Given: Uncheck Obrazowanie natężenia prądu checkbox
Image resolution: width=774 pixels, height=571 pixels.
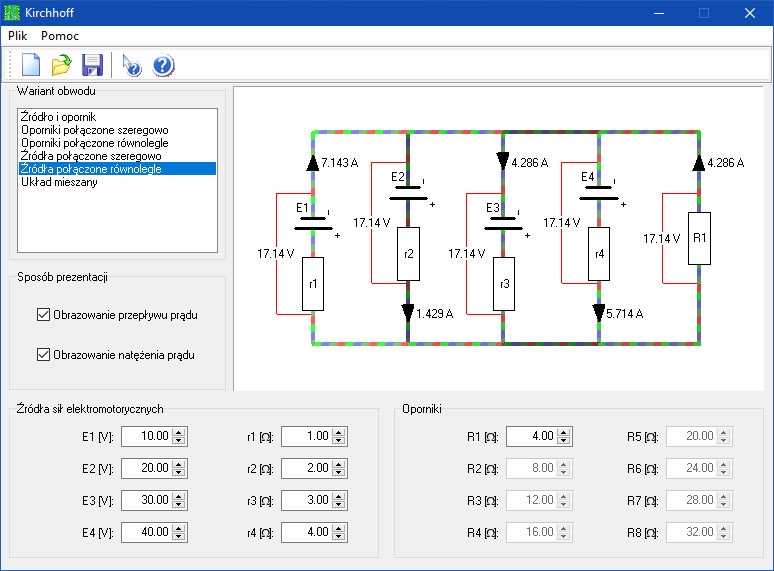Looking at the screenshot, I should [43, 355].
